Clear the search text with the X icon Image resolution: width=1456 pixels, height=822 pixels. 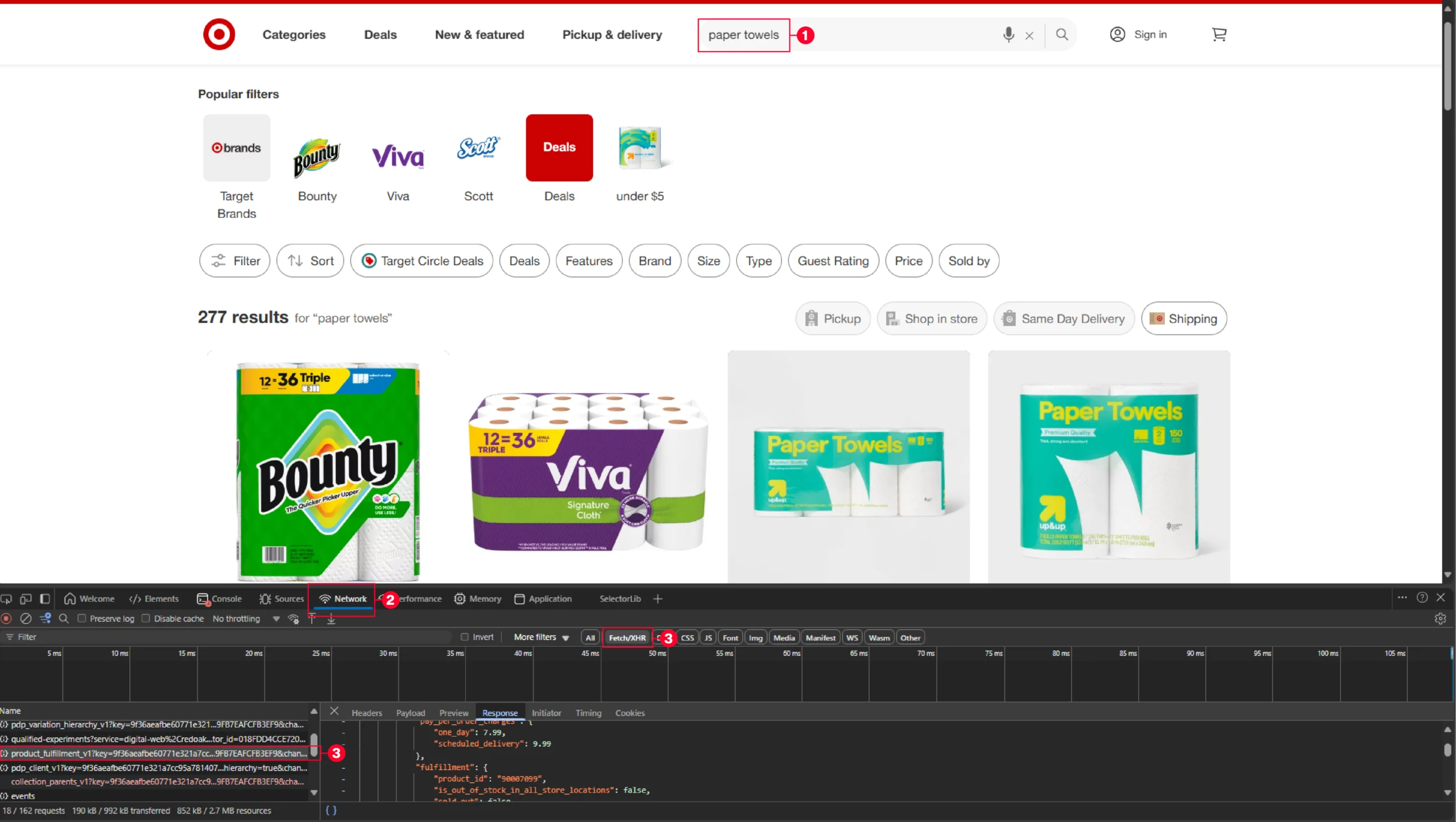(x=1029, y=35)
